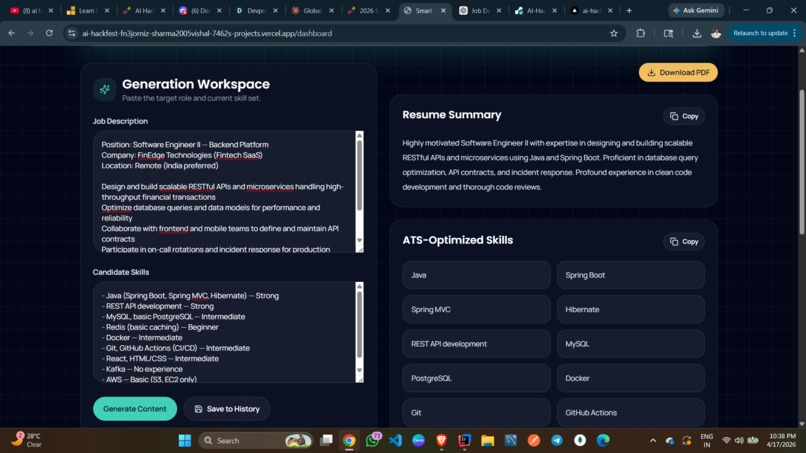The image size is (806, 453).
Task: Click the sparkle icon beside Generation Workspace
Action: [x=105, y=89]
